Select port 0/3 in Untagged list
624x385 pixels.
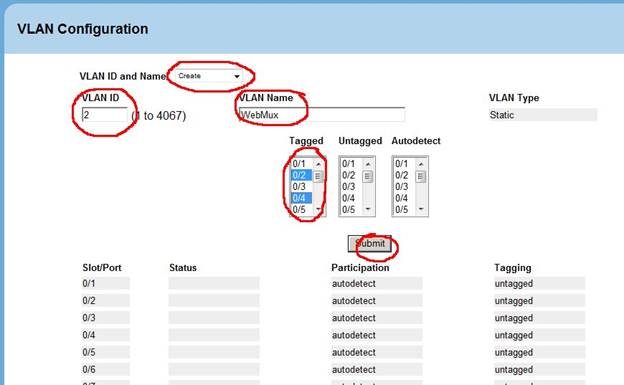(351, 187)
